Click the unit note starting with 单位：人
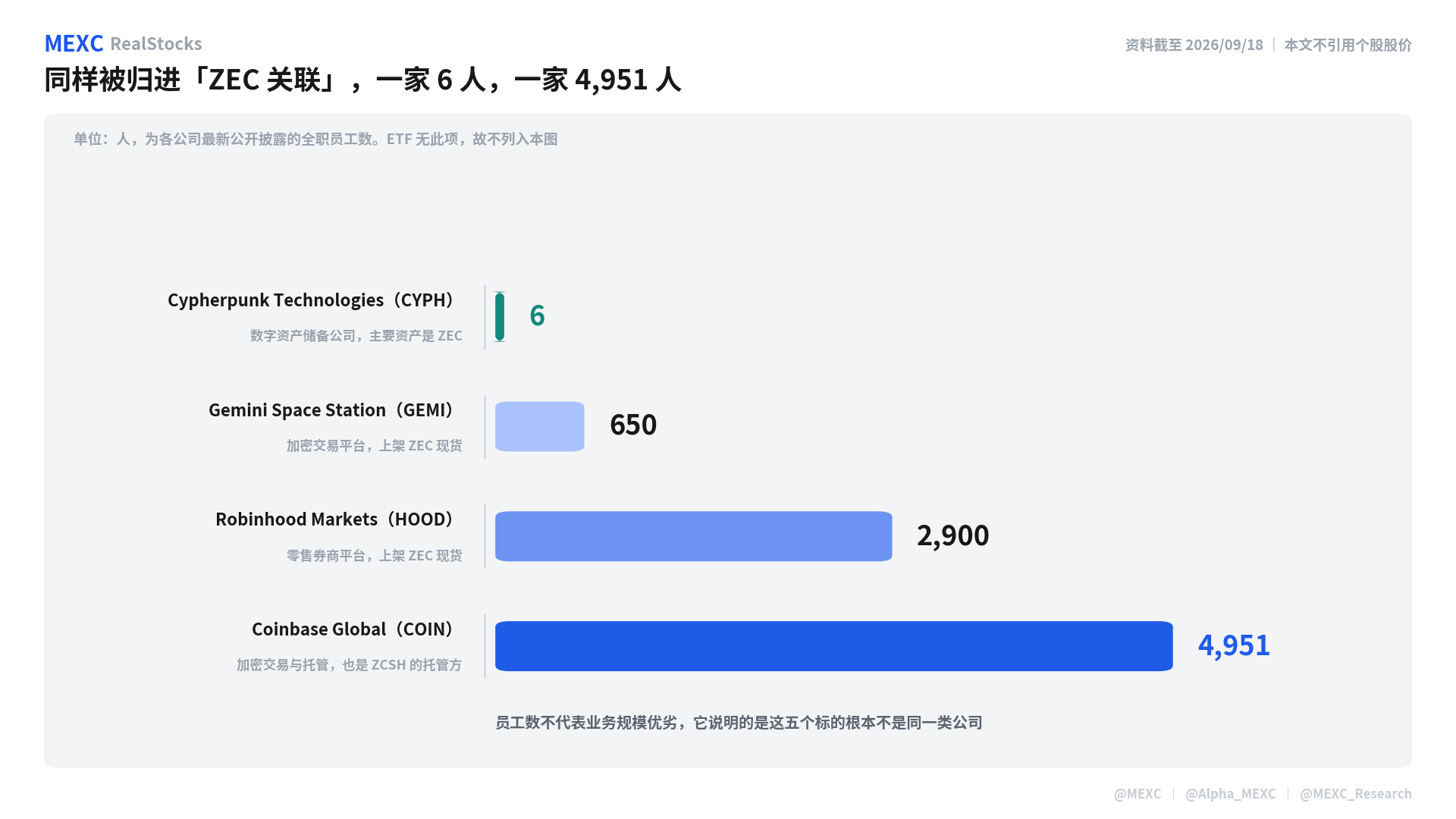 pyautogui.click(x=315, y=139)
